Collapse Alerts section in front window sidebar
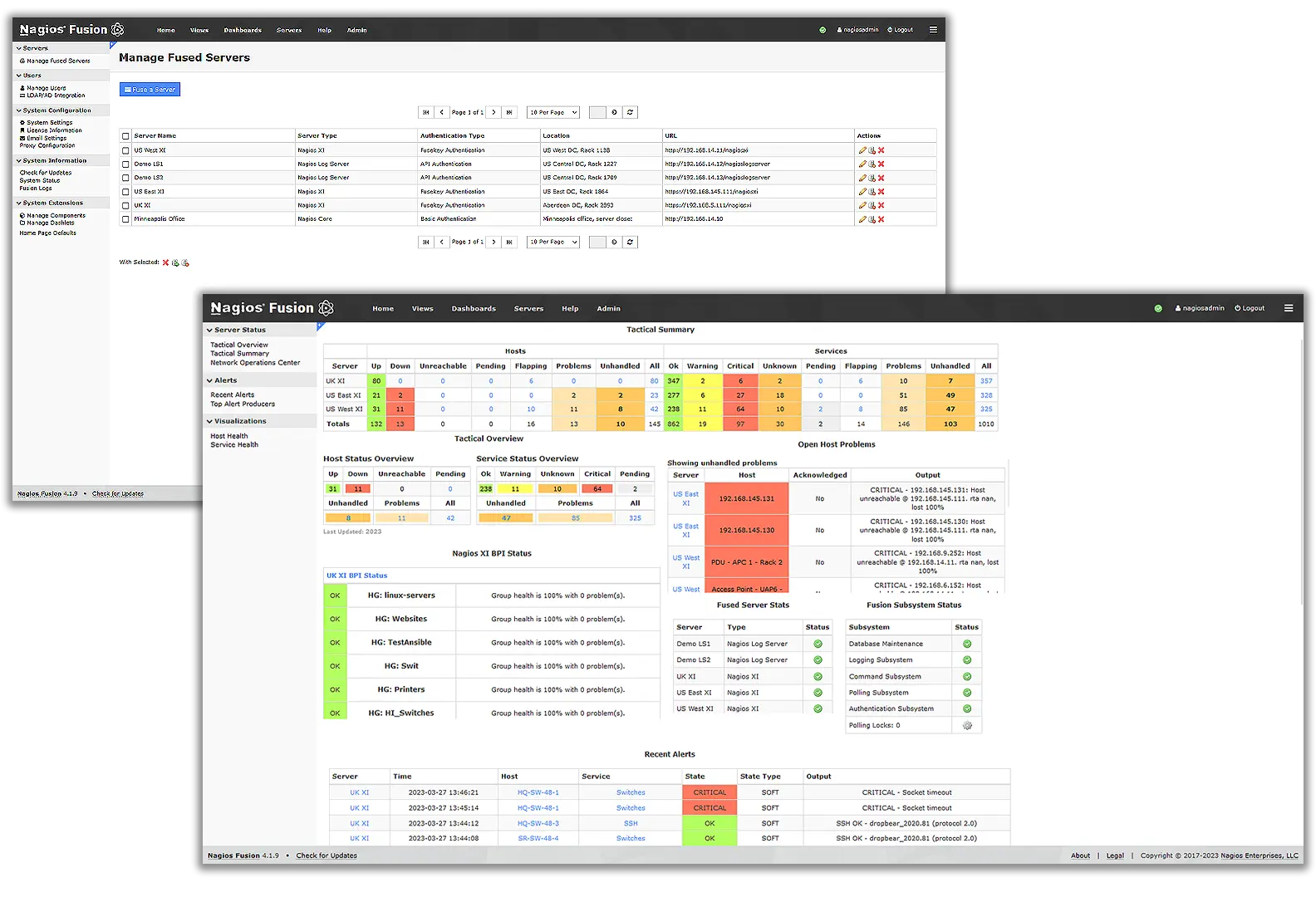1316x897 pixels. 260,380
